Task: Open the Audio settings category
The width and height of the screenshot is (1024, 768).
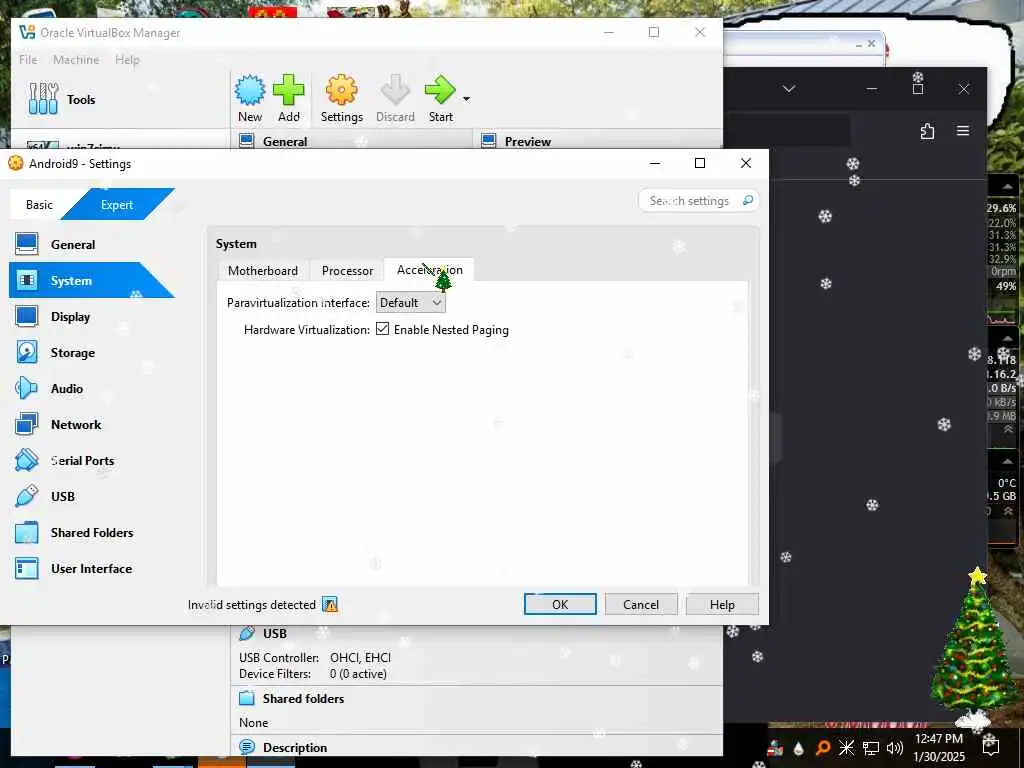Action: point(67,389)
